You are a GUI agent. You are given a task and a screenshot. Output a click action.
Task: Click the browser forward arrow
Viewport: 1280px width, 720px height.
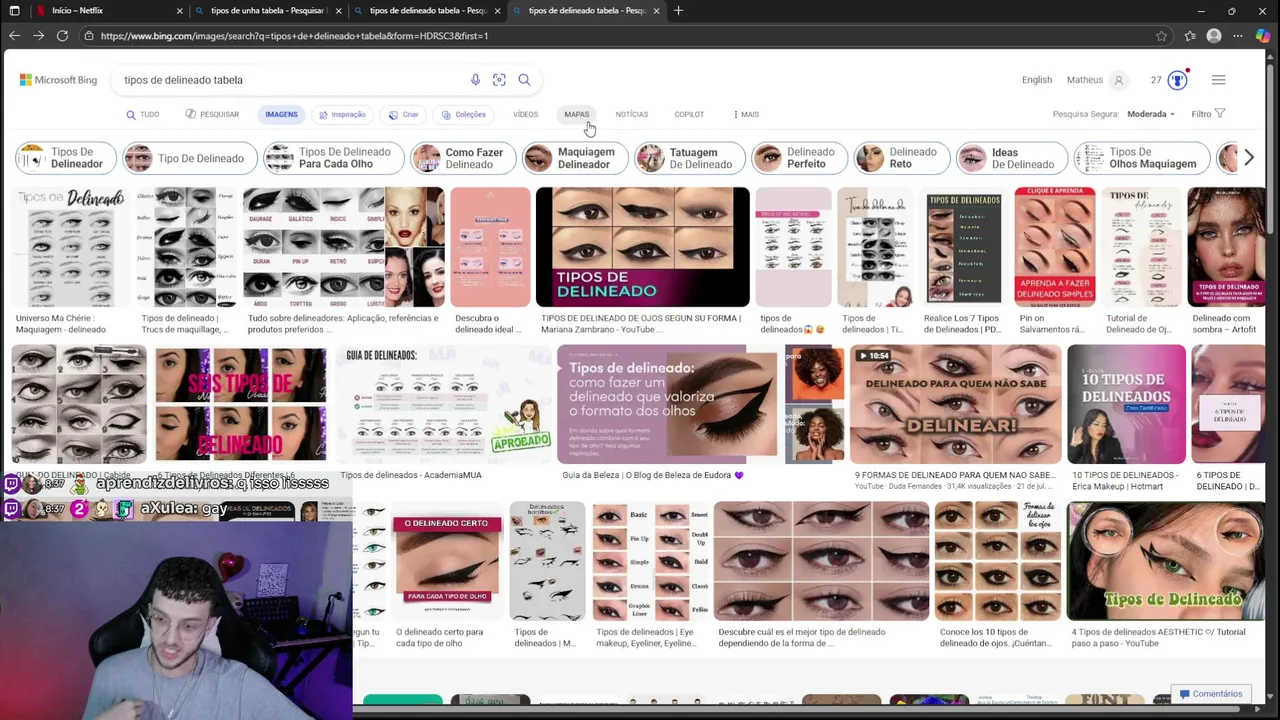click(x=38, y=36)
